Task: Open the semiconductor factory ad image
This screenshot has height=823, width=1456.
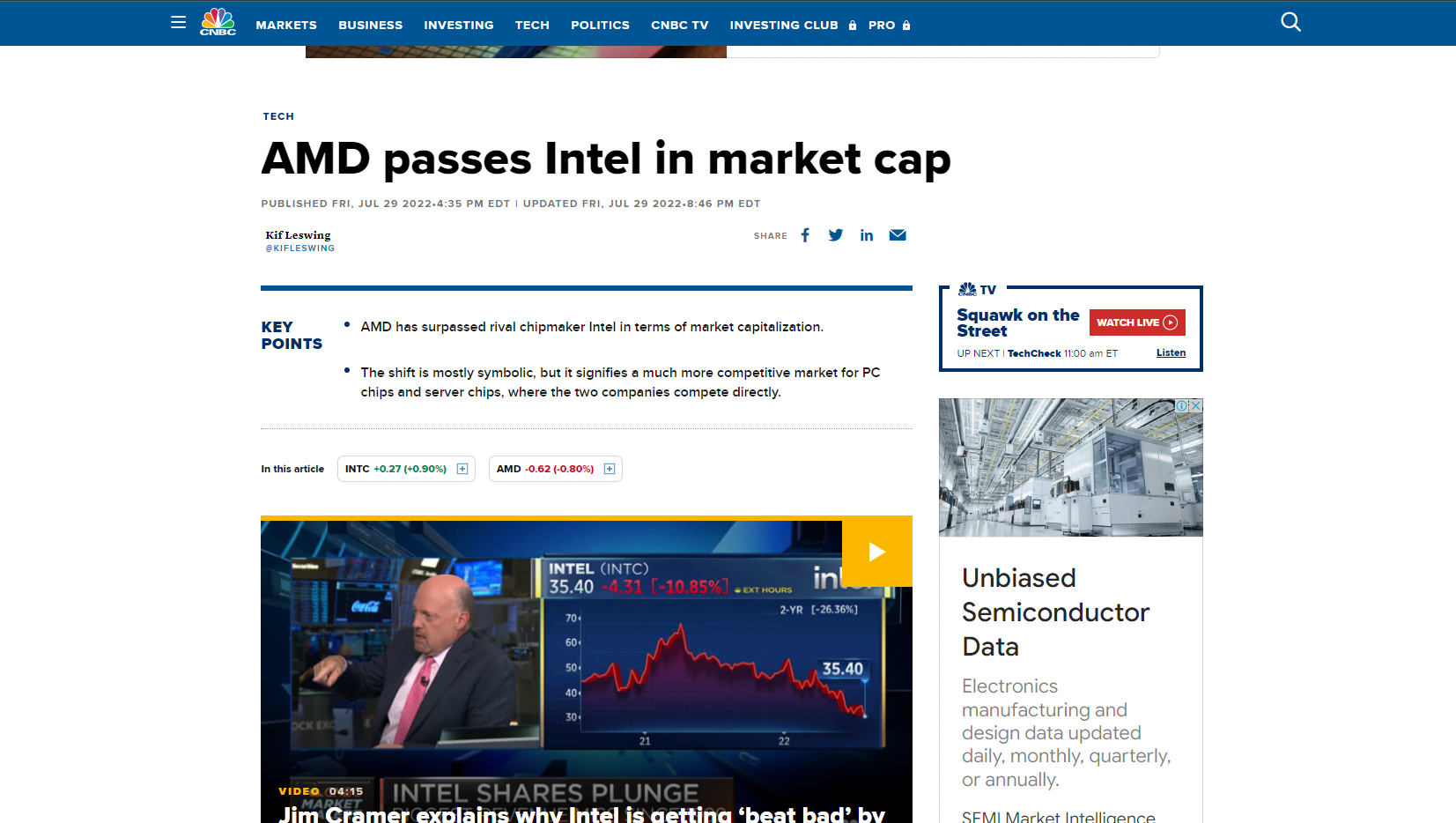Action: [1071, 467]
